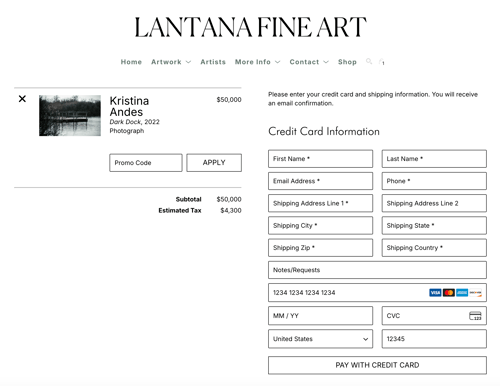Click the Photograph medium label
Screen dimensions: 500x386
[x=127, y=131]
